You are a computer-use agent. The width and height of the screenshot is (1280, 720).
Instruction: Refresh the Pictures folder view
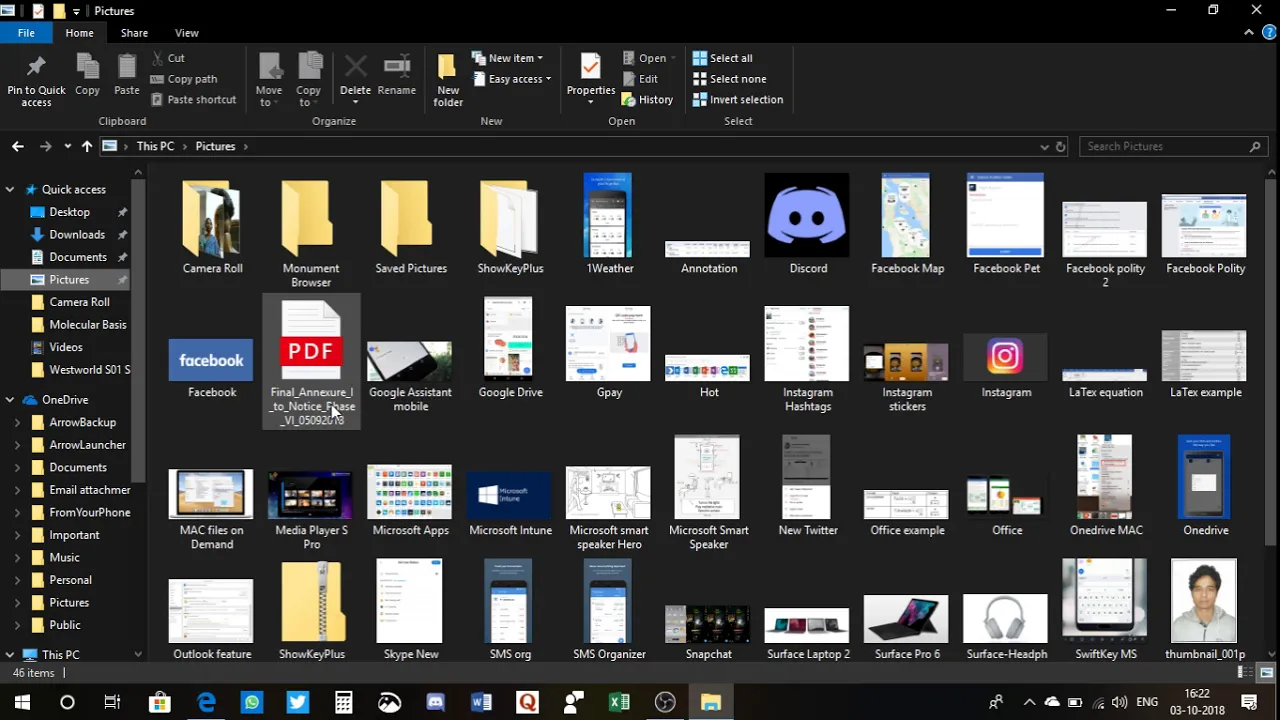pos(1061,146)
